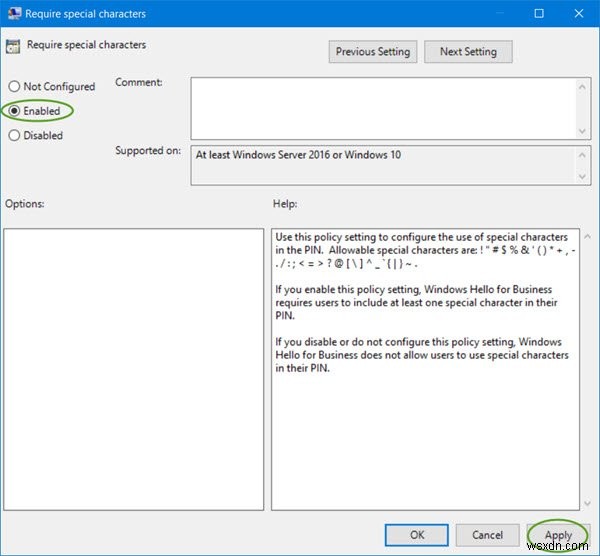Viewport: 600px width, 556px height.
Task: Select the Not Configured radio button
Action: (51, 86)
